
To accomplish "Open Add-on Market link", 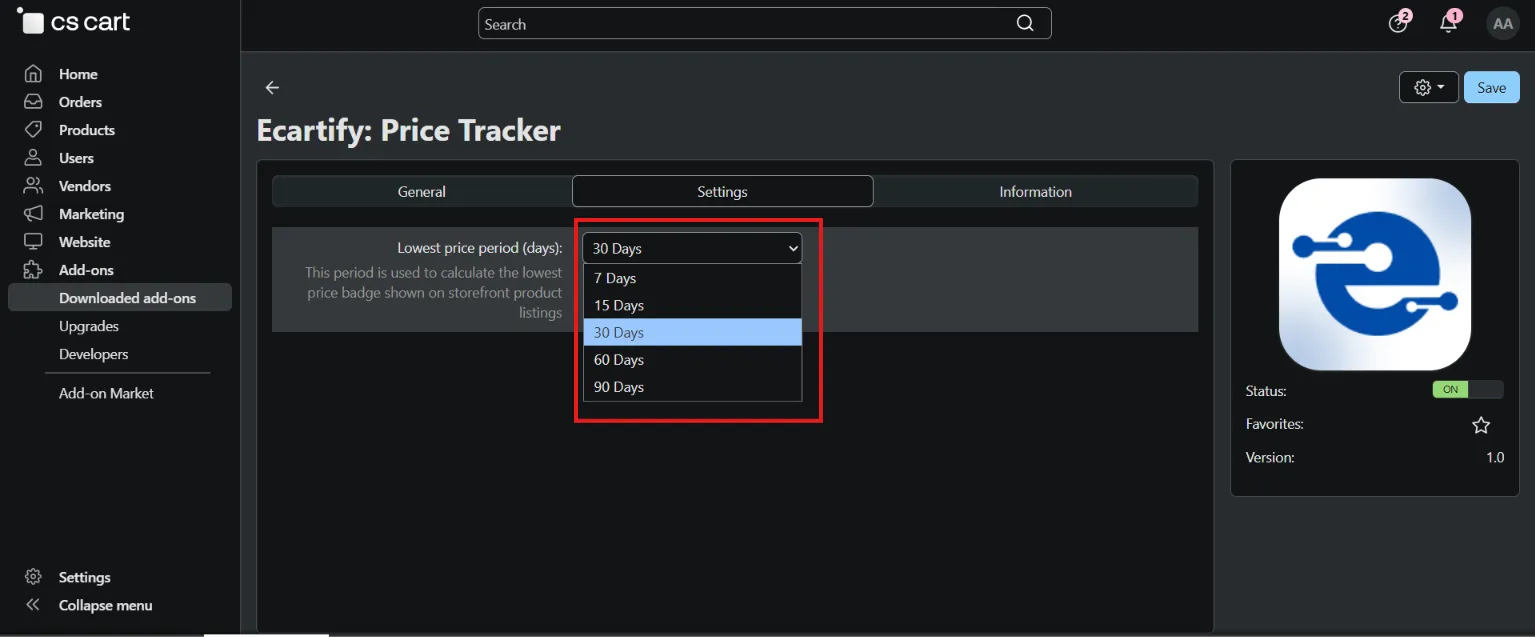I will (106, 393).
